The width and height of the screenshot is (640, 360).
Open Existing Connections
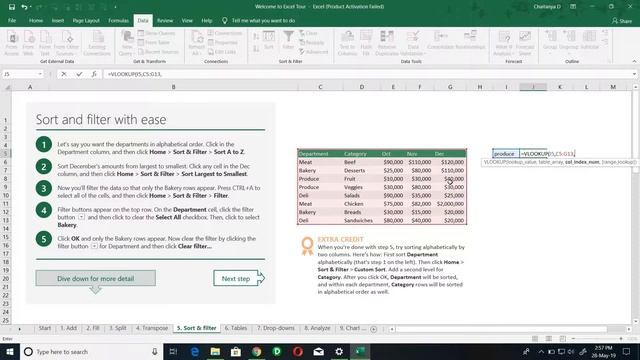tap(97, 43)
